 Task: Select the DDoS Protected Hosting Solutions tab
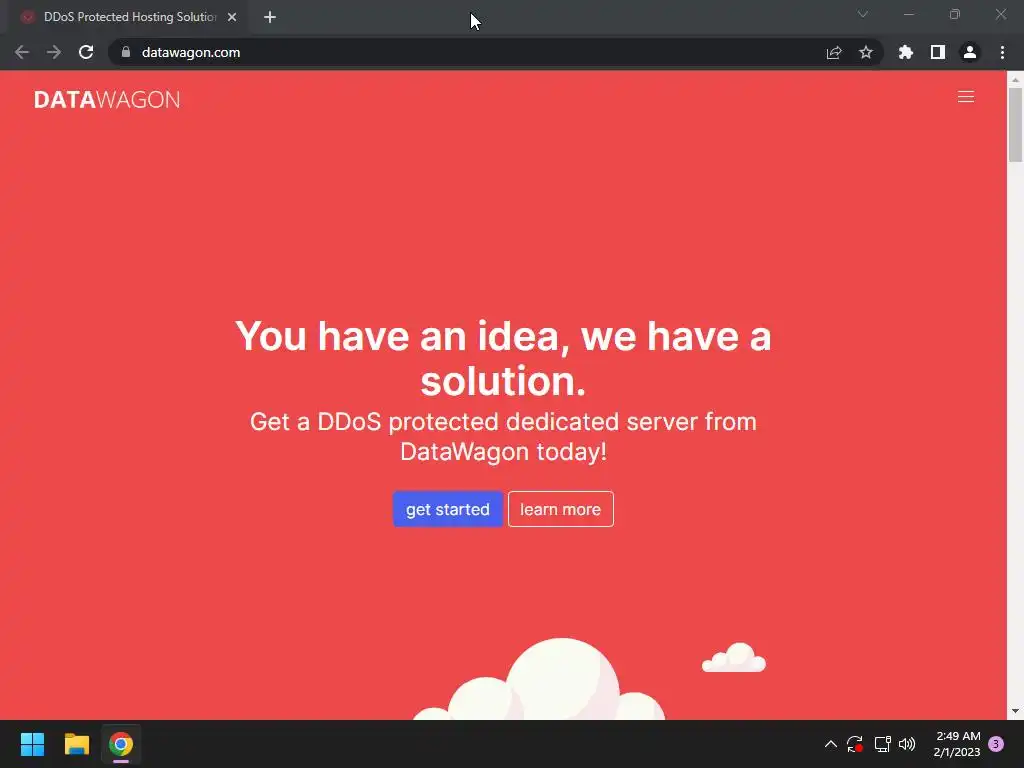pos(129,17)
